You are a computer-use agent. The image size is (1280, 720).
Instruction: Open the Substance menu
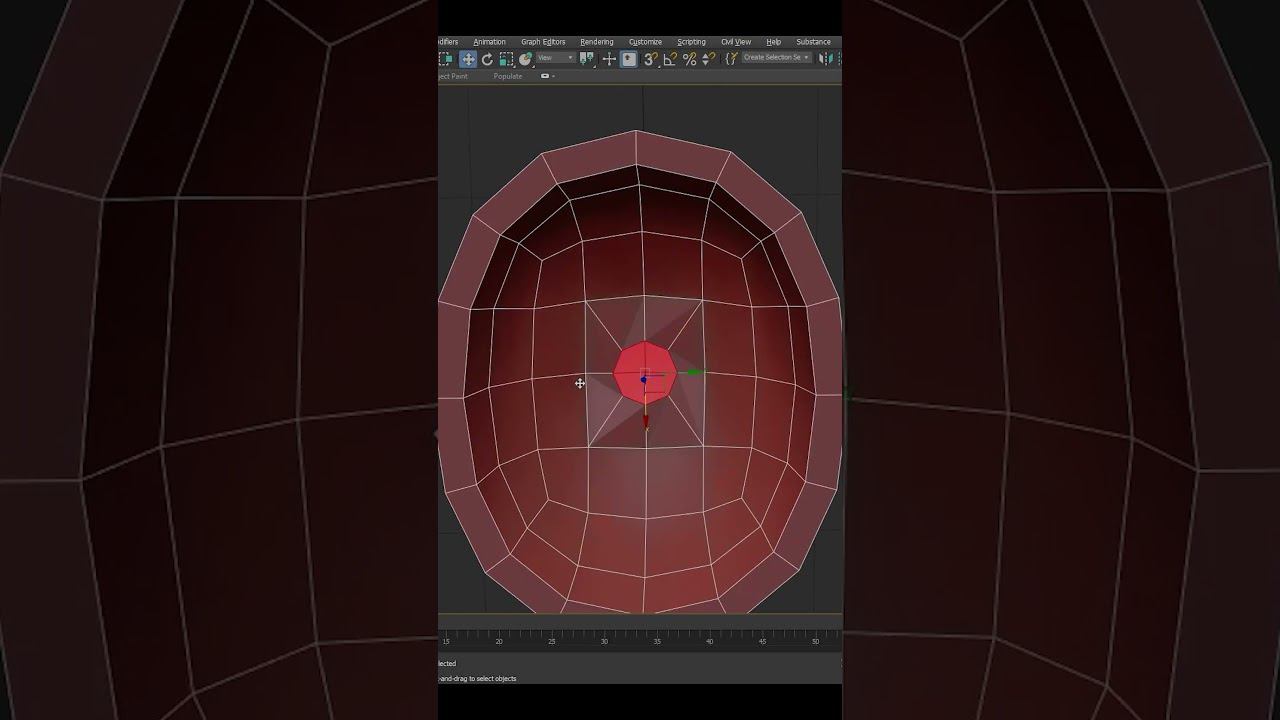pyautogui.click(x=813, y=42)
